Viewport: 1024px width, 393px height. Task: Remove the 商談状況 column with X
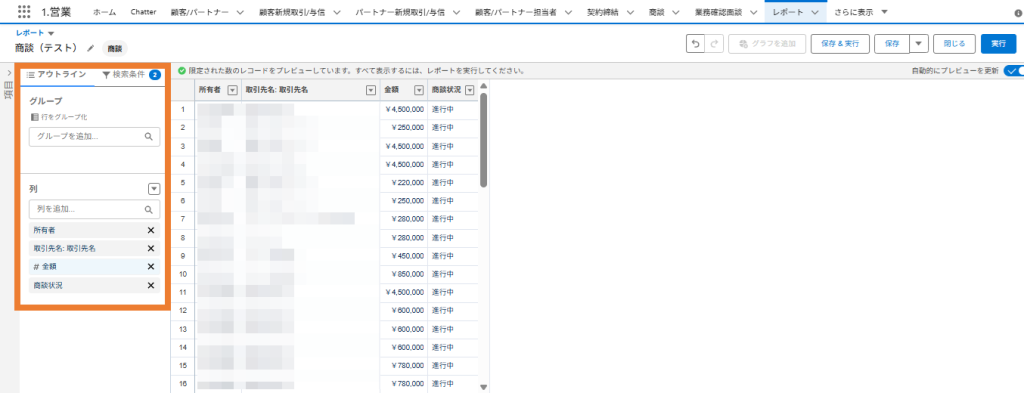coord(151,285)
